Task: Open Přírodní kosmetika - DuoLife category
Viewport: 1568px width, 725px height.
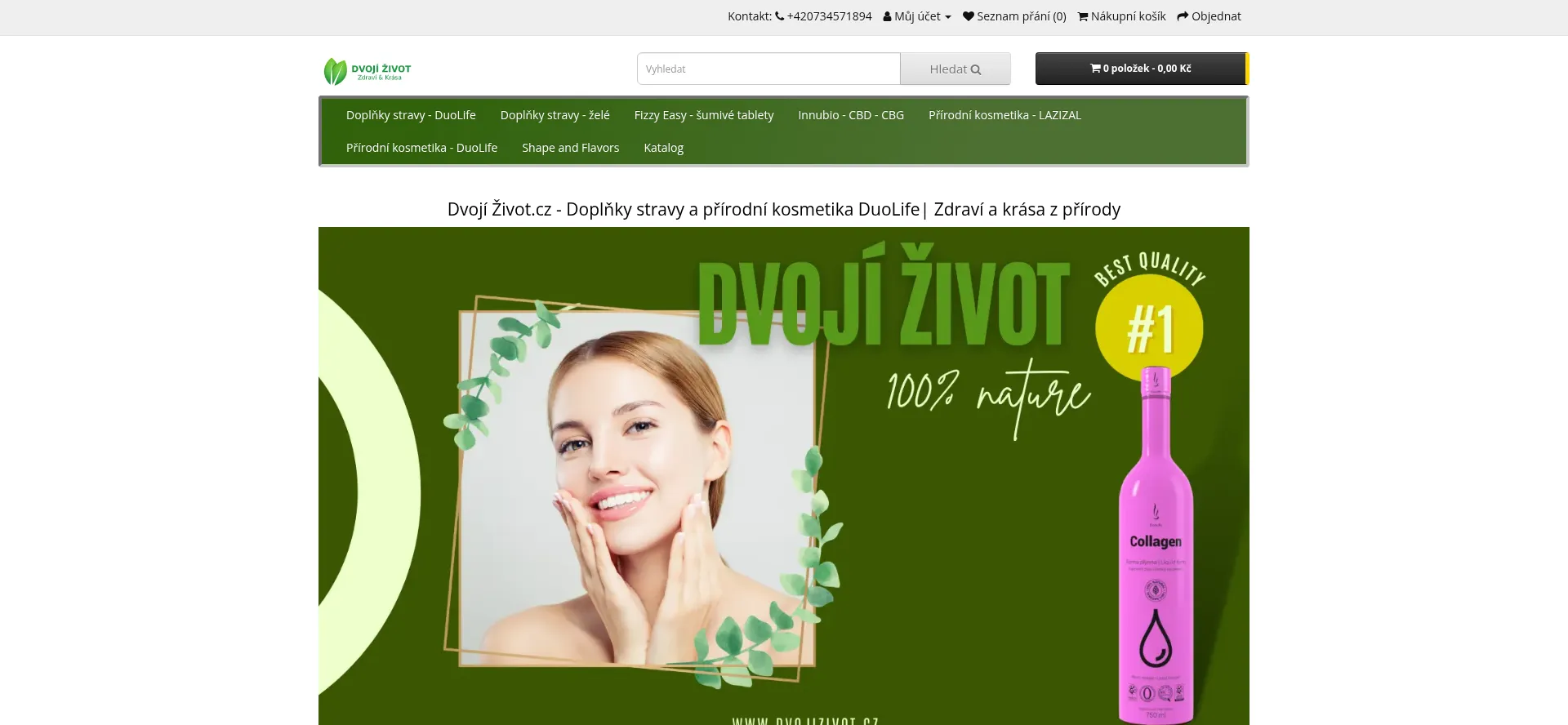Action: (421, 148)
